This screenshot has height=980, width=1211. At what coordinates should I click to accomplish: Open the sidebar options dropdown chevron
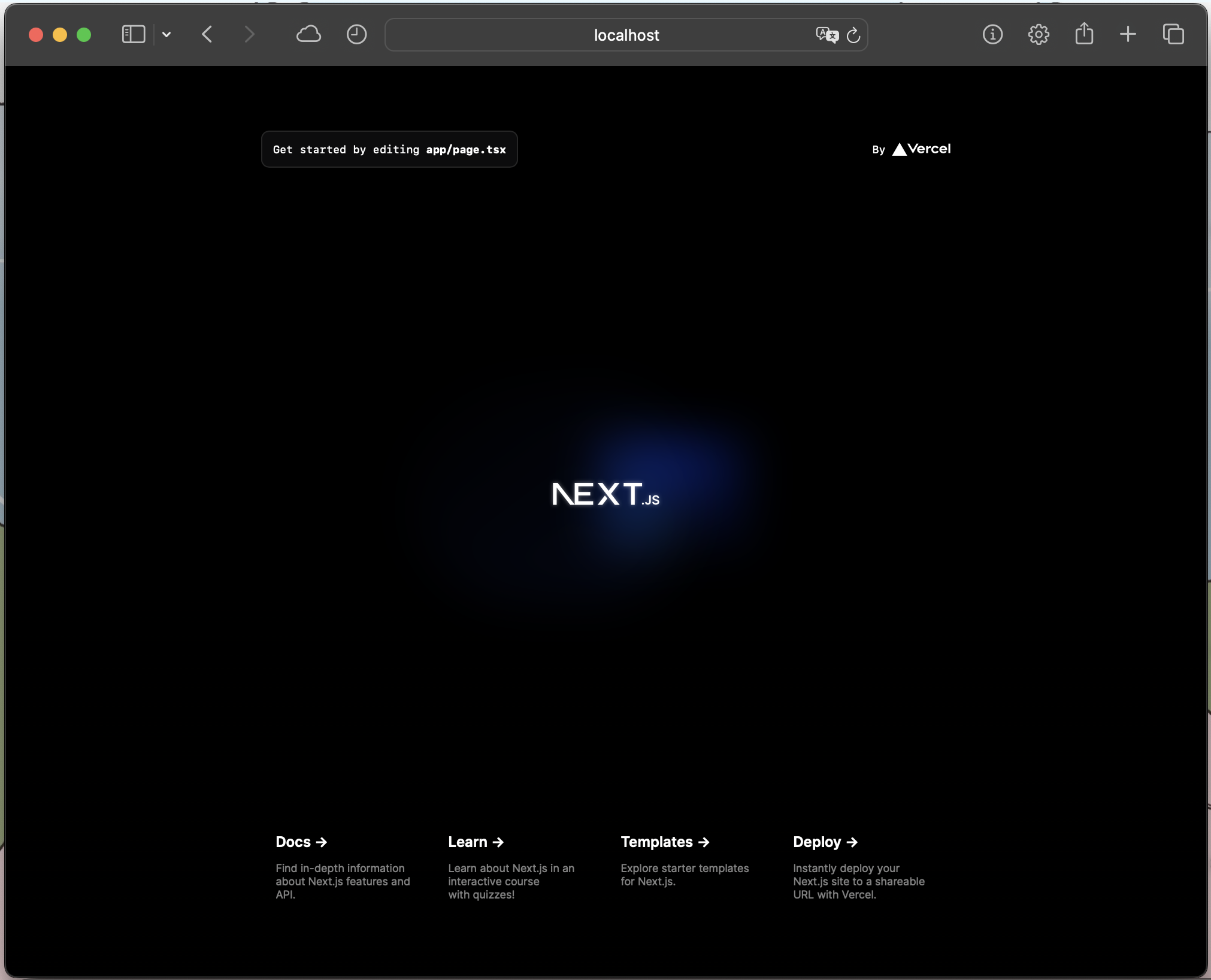pos(166,35)
